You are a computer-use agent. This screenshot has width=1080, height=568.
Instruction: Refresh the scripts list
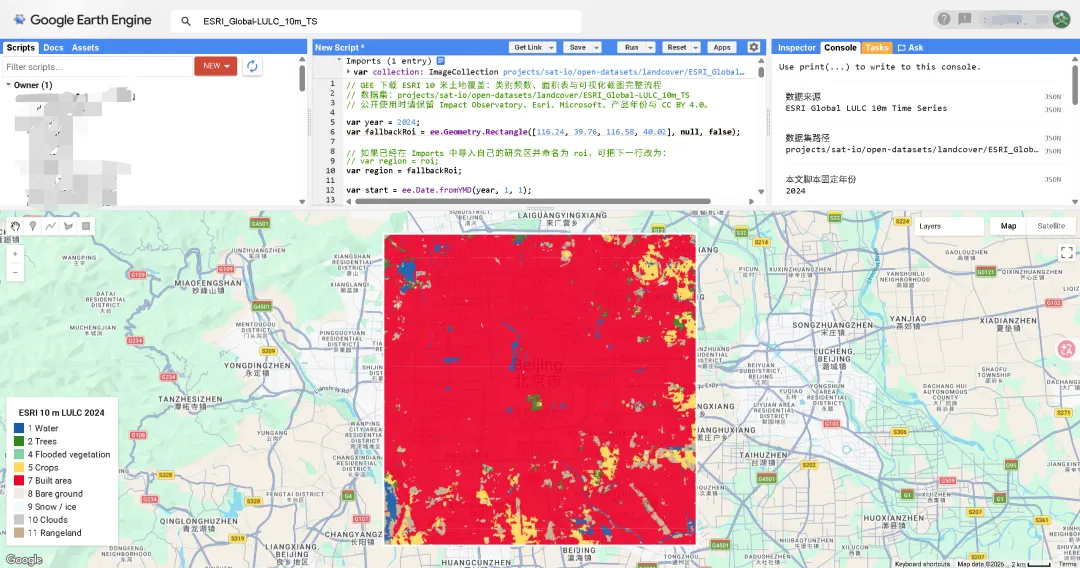pyautogui.click(x=252, y=66)
